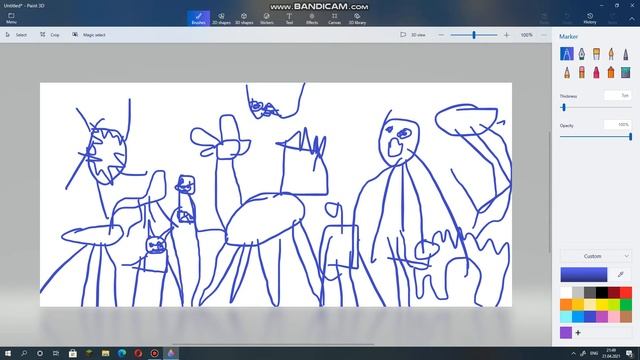Adjust the zoom slider
Screen dimensions: 640x360
tap(474, 35)
